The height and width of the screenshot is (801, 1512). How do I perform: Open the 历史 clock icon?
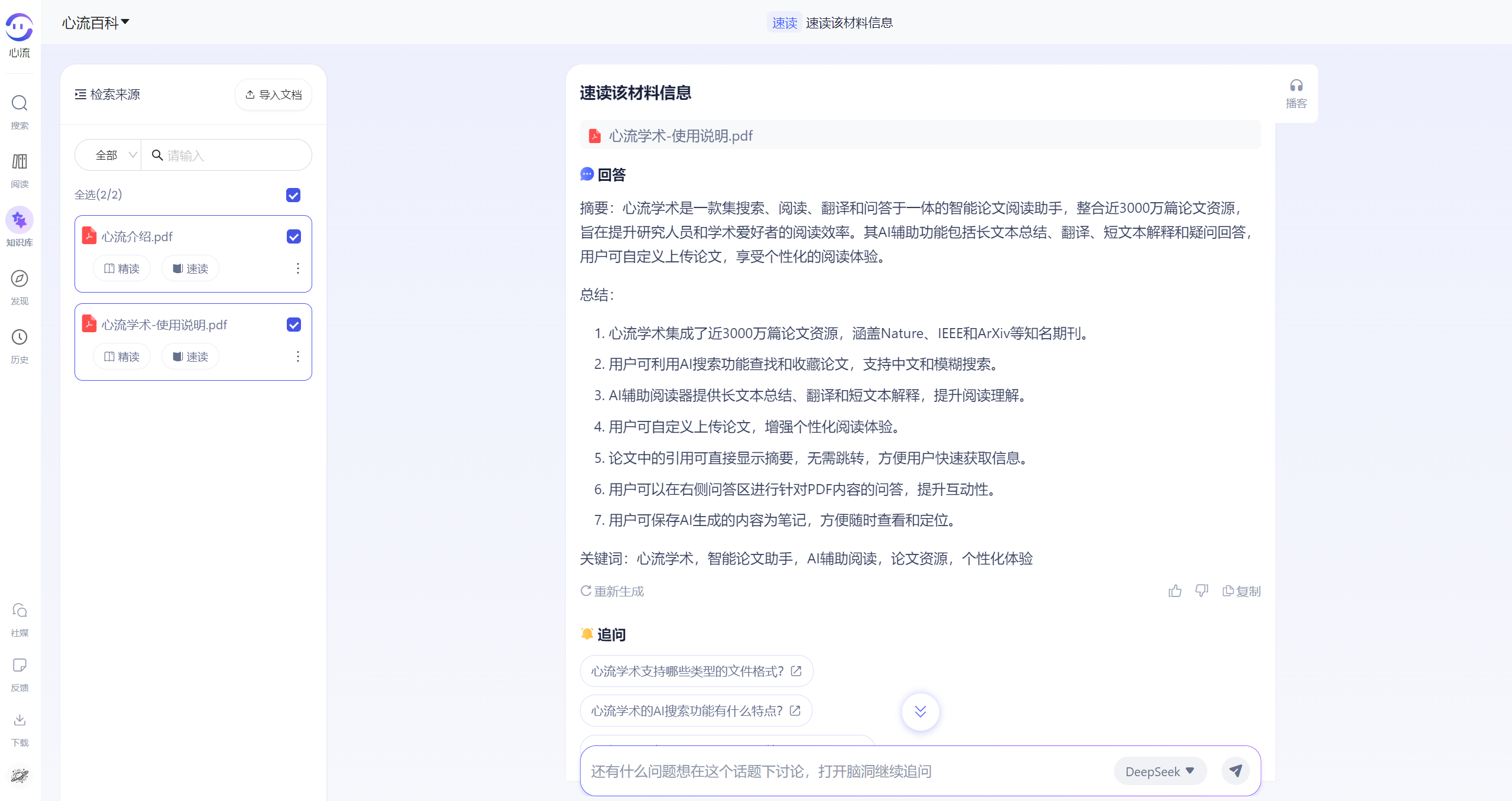[x=20, y=337]
